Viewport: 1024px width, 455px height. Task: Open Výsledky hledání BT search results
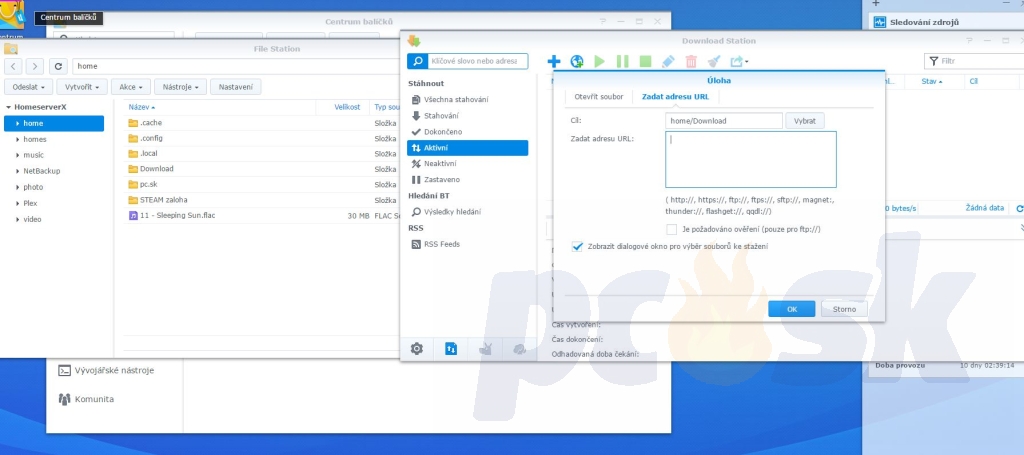467,212
